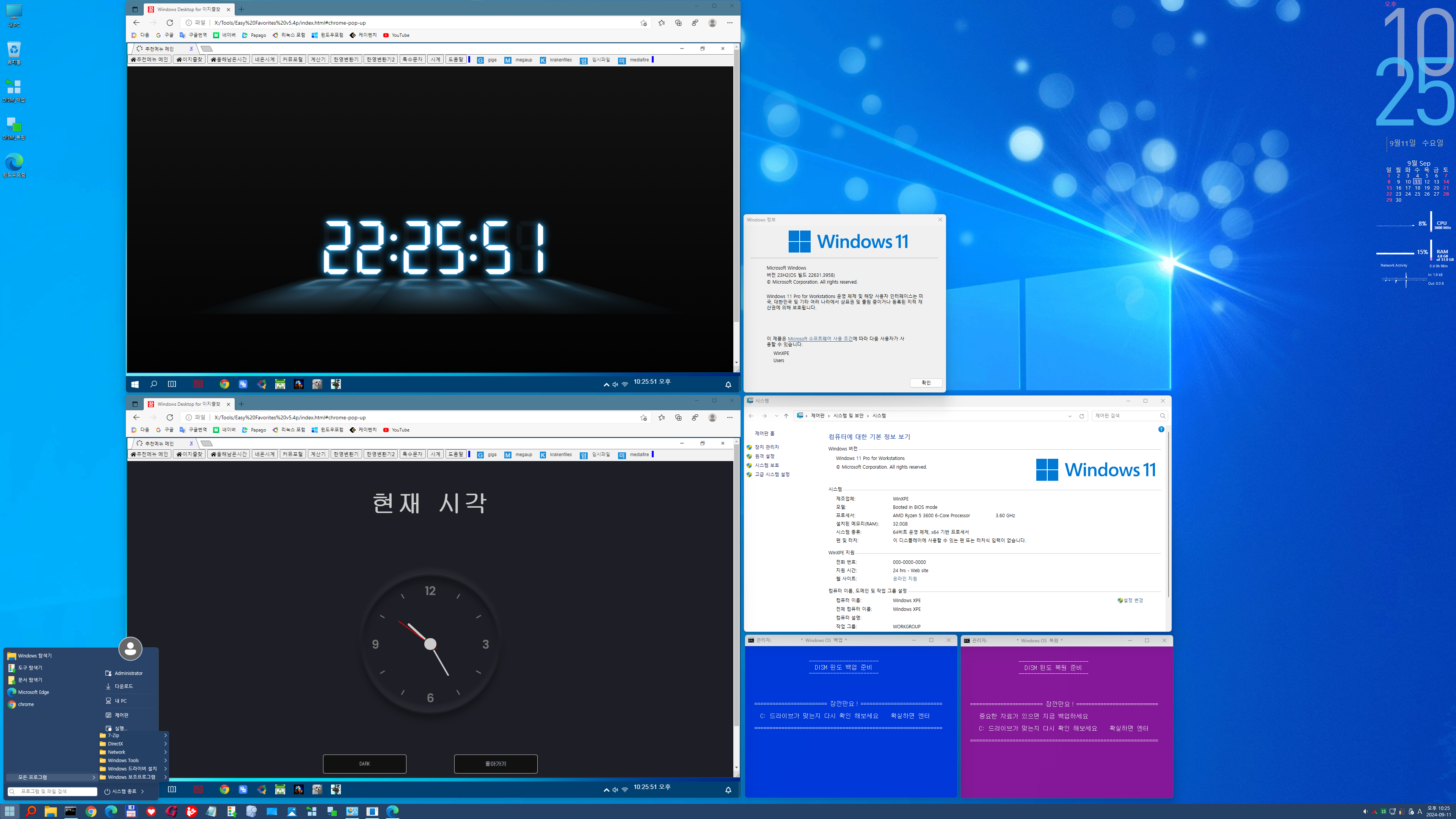Open the red magnifier search icon on taskbar

(30, 811)
